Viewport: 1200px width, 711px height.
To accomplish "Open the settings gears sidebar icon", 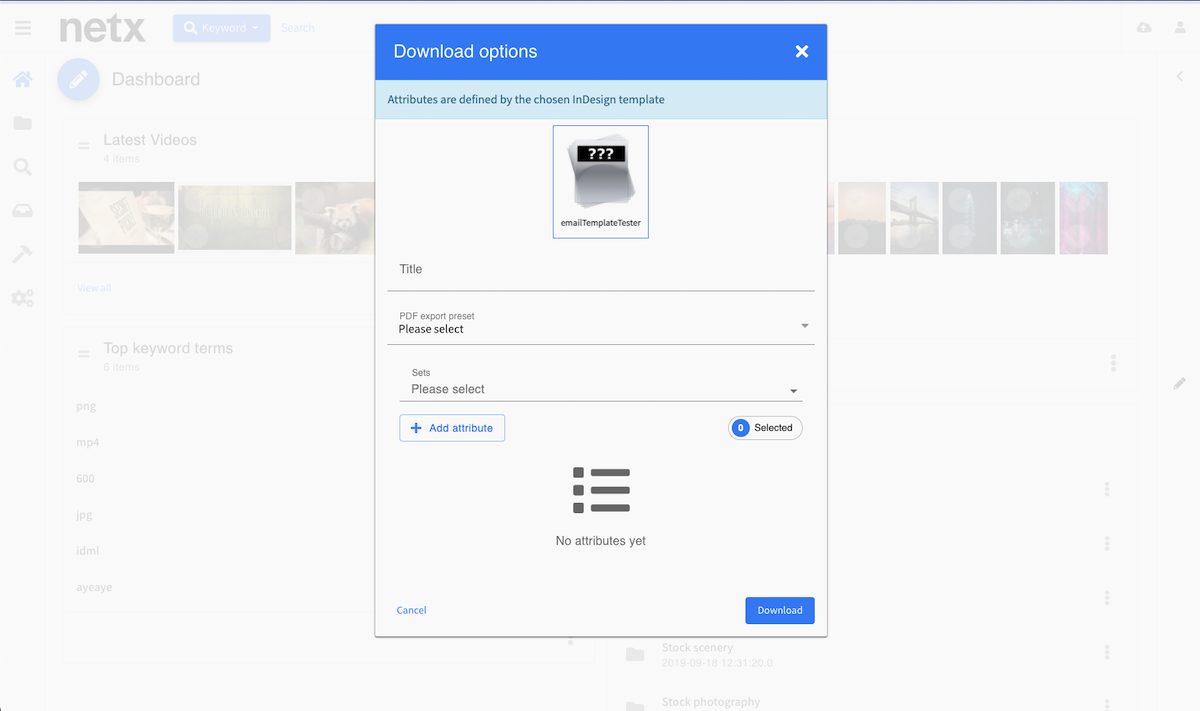I will pos(22,298).
